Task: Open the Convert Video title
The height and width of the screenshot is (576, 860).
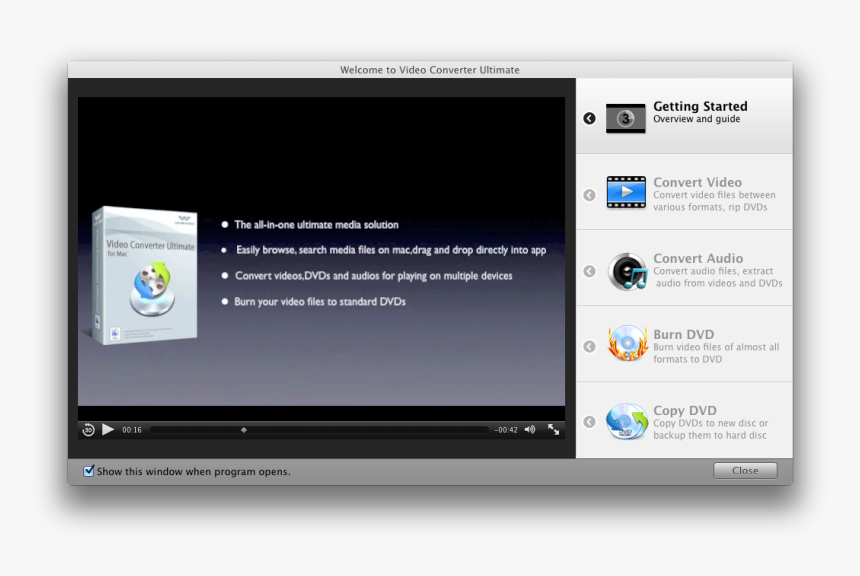Action: pos(697,182)
